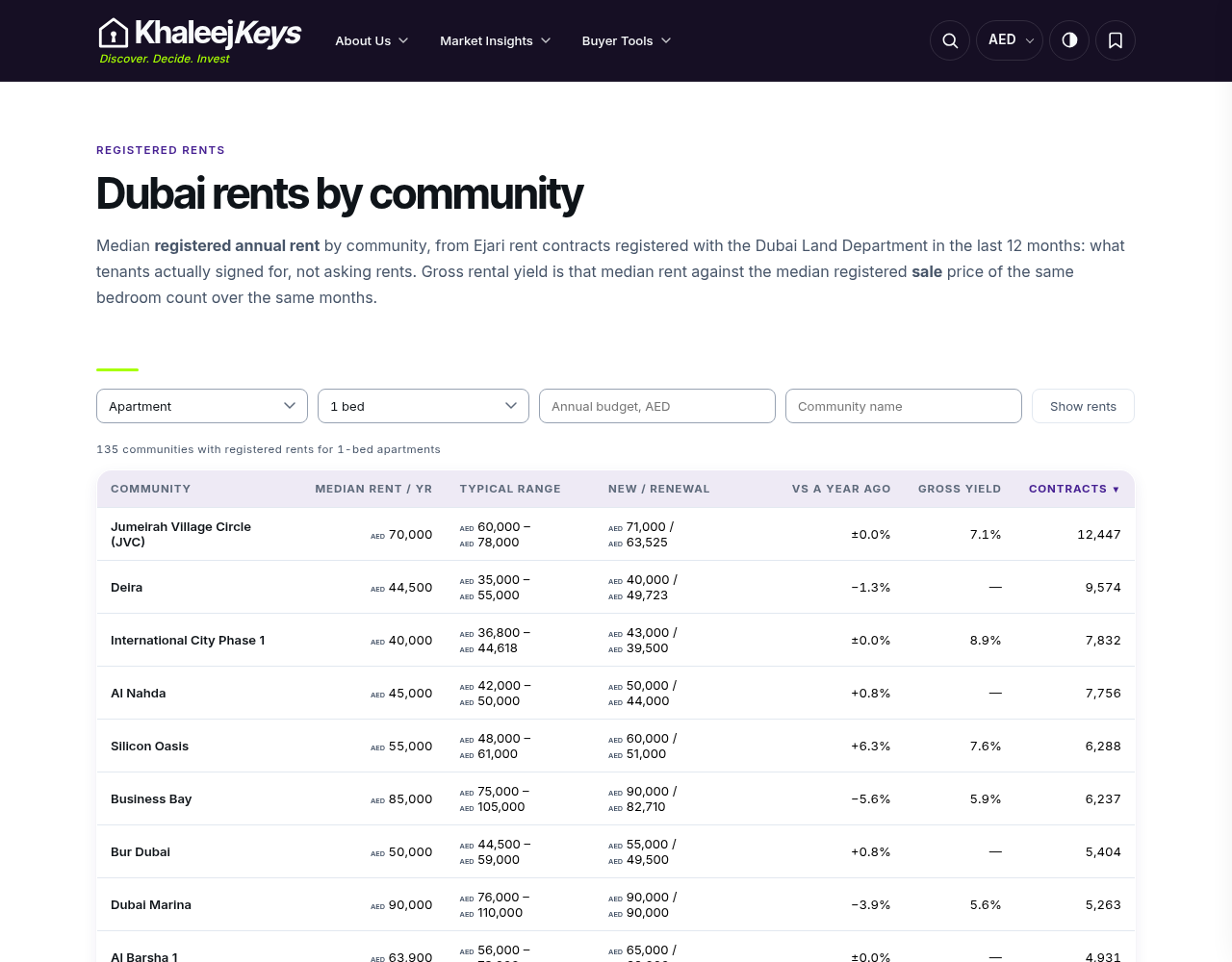The image size is (1232, 962).
Task: Click the New / Renewal column header
Action: pyautogui.click(x=659, y=489)
